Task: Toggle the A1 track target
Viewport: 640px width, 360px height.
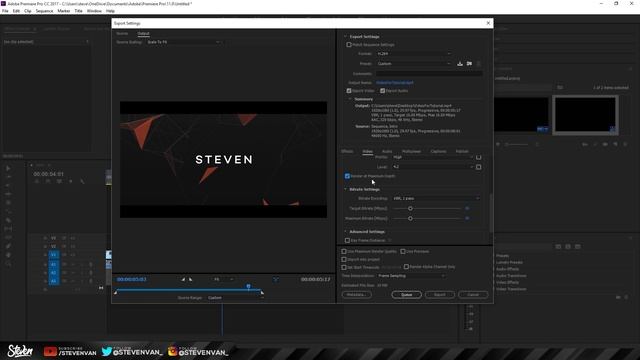Action: click(x=53, y=264)
